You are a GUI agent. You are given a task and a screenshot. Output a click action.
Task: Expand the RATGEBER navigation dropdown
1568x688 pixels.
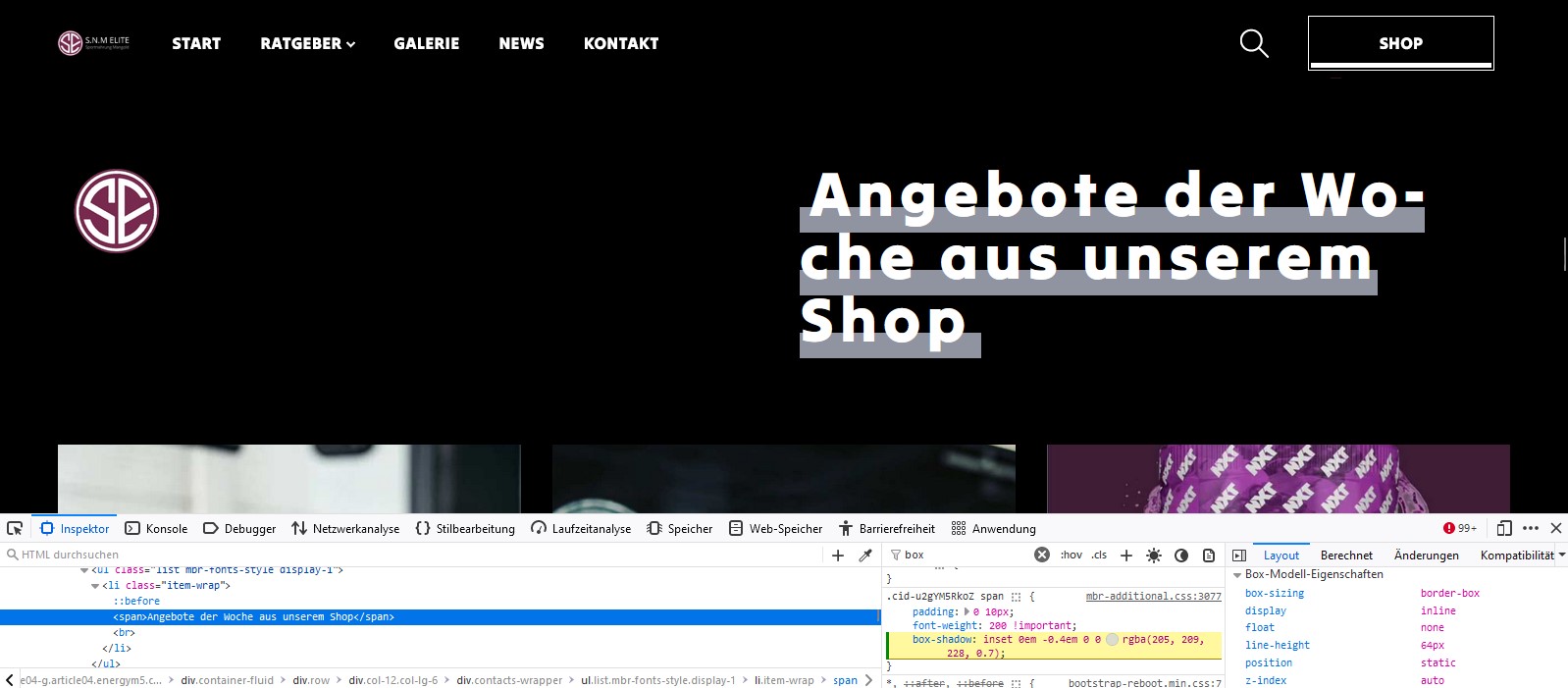pyautogui.click(x=307, y=43)
